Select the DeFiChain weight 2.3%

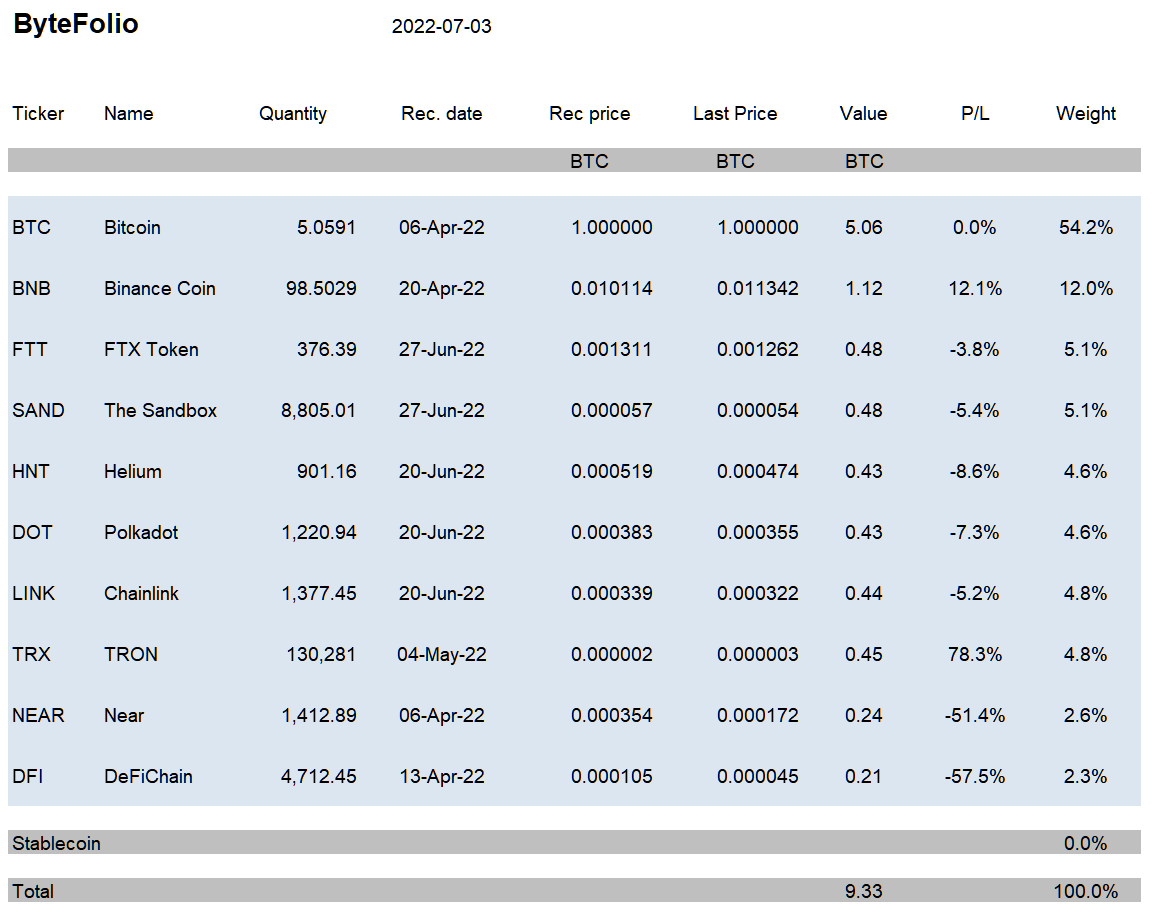1086,776
